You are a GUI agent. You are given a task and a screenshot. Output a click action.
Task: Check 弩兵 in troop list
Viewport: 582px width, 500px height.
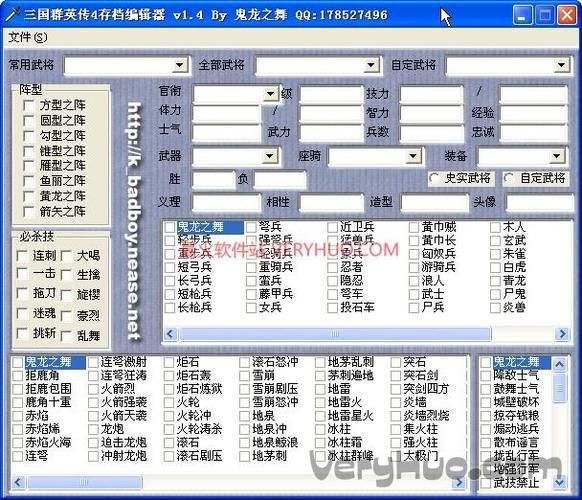tap(251, 227)
